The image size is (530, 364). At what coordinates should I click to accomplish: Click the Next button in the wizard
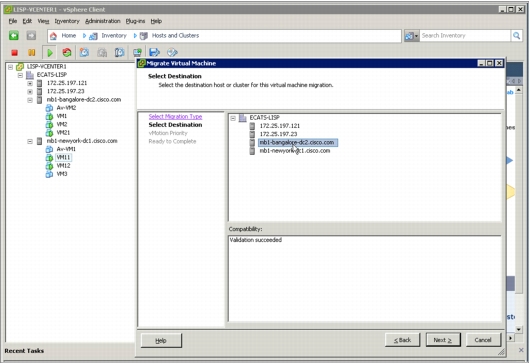[x=443, y=340]
